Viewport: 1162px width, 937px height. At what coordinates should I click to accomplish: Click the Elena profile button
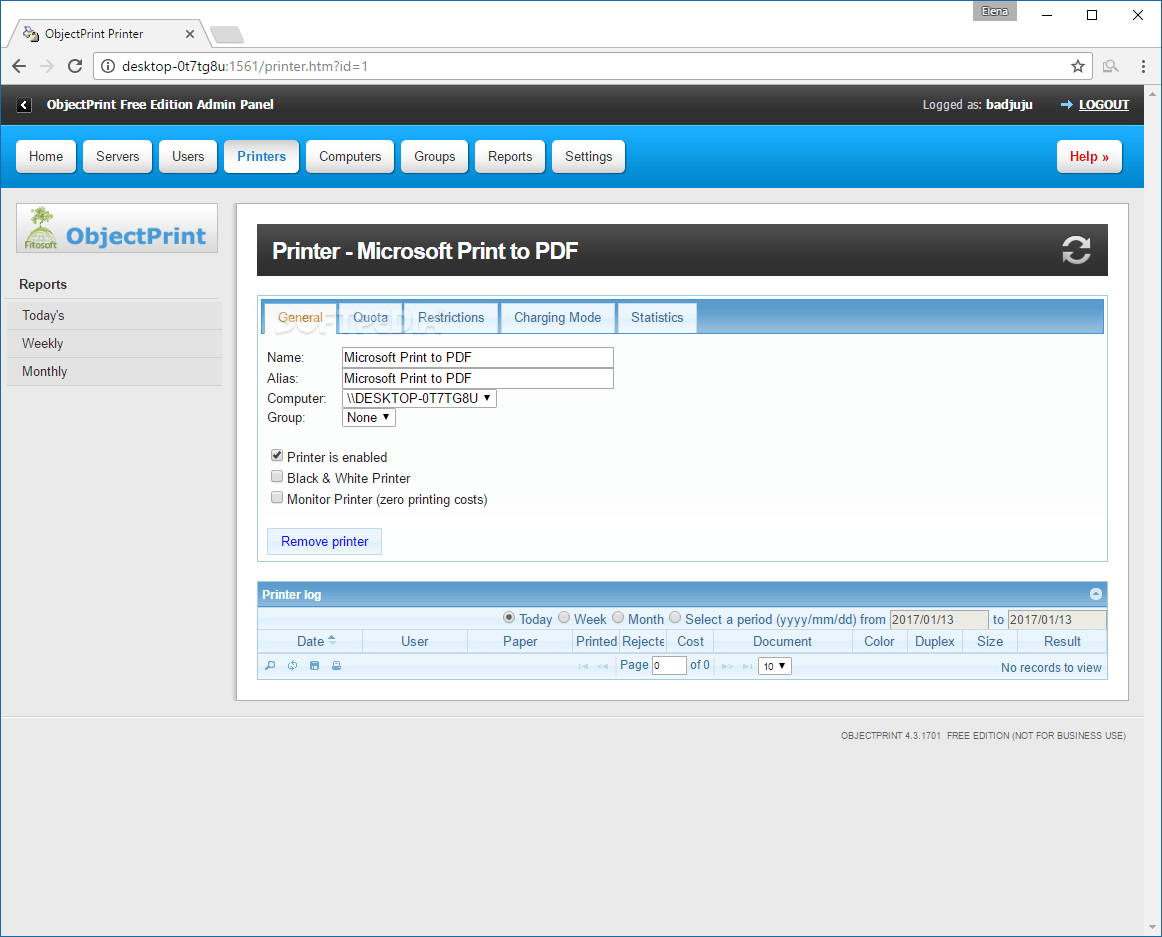tap(995, 11)
